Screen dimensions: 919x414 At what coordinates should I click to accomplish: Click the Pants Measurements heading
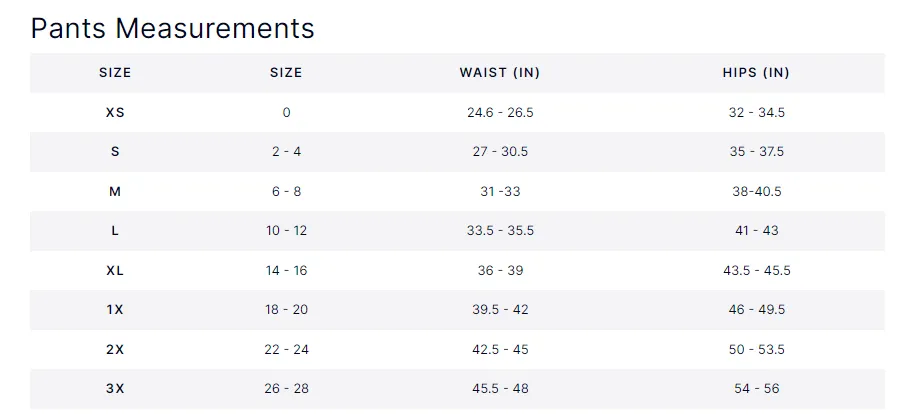(x=173, y=28)
